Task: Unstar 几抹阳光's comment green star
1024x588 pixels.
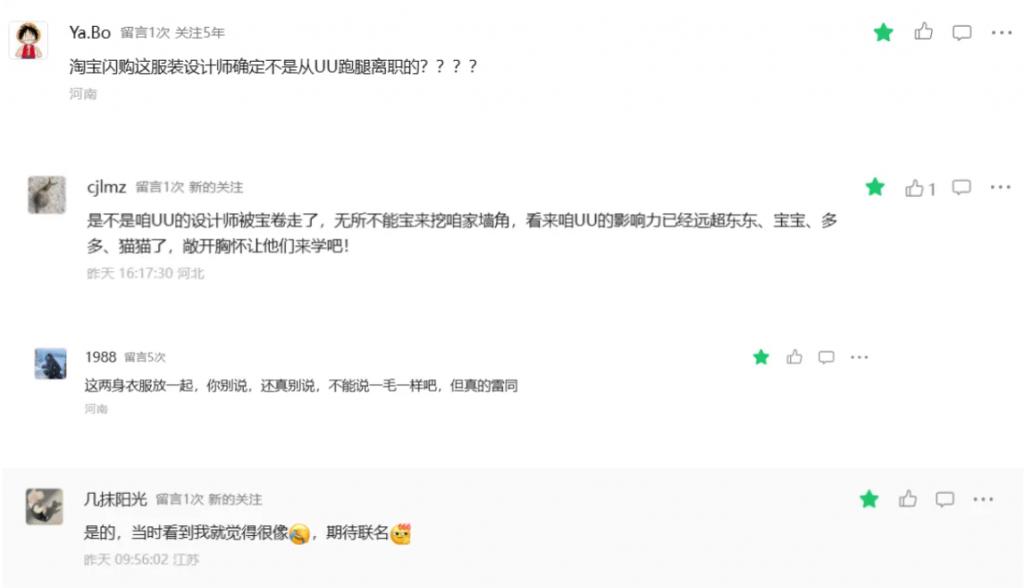Action: point(869,499)
